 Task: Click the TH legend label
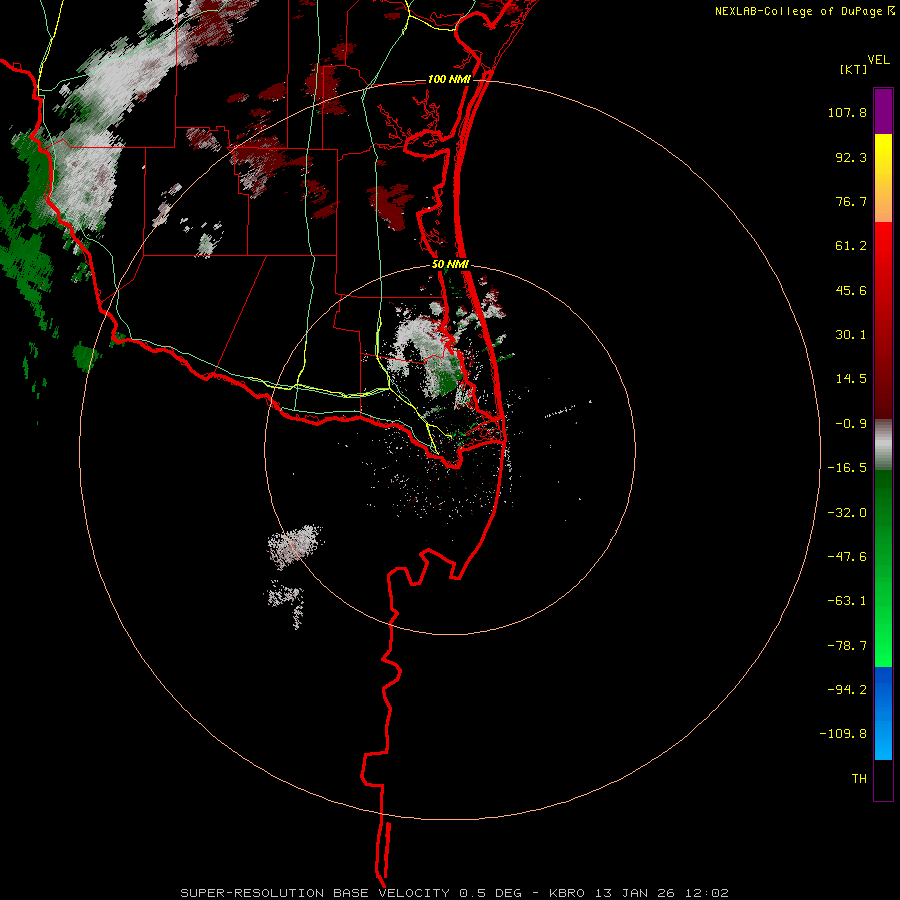coord(859,779)
